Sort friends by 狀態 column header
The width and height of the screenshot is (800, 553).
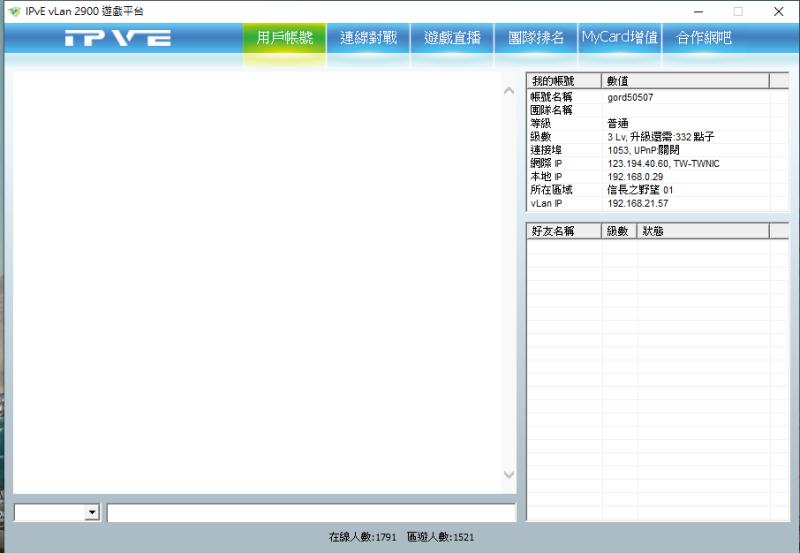click(703, 231)
